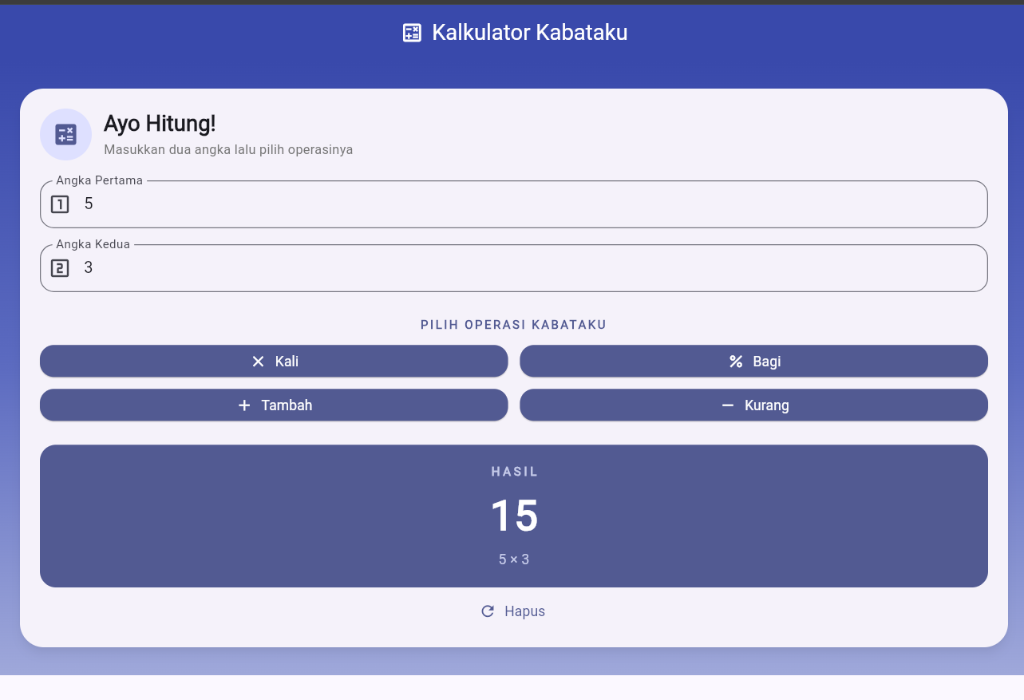Image resolution: width=1024 pixels, height=700 pixels.
Task: Add numbers with the Tambah button
Action: click(274, 405)
